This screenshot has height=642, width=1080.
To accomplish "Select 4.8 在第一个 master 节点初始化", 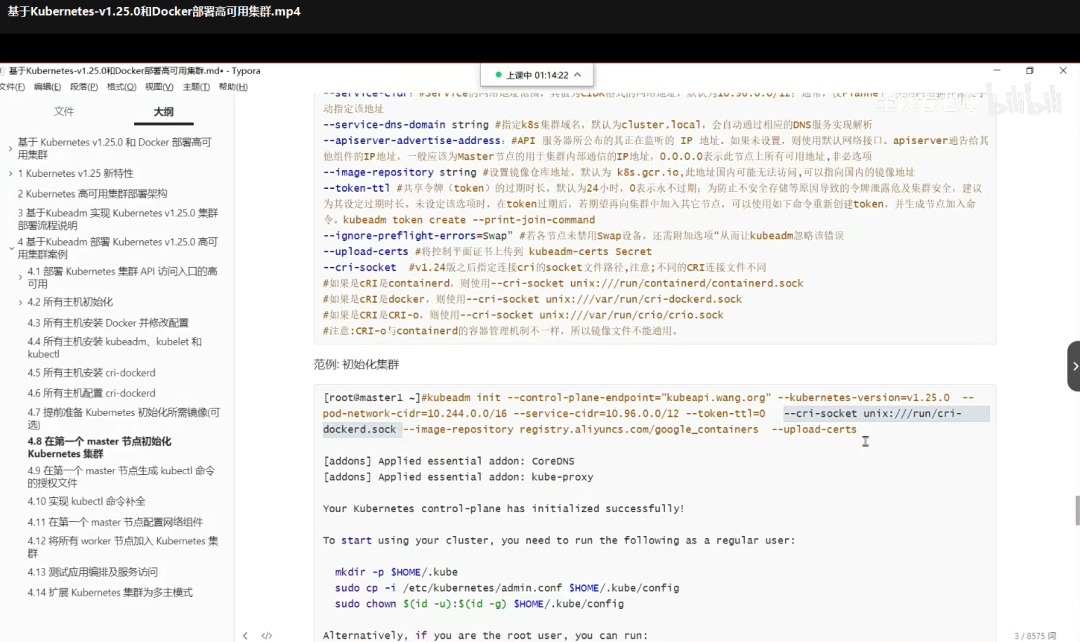I will [99, 447].
